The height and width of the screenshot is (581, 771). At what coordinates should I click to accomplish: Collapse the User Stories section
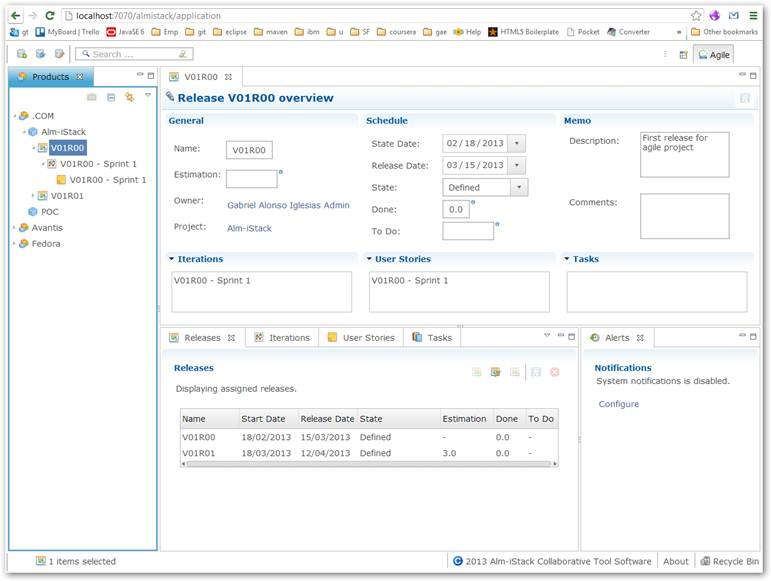[x=369, y=259]
